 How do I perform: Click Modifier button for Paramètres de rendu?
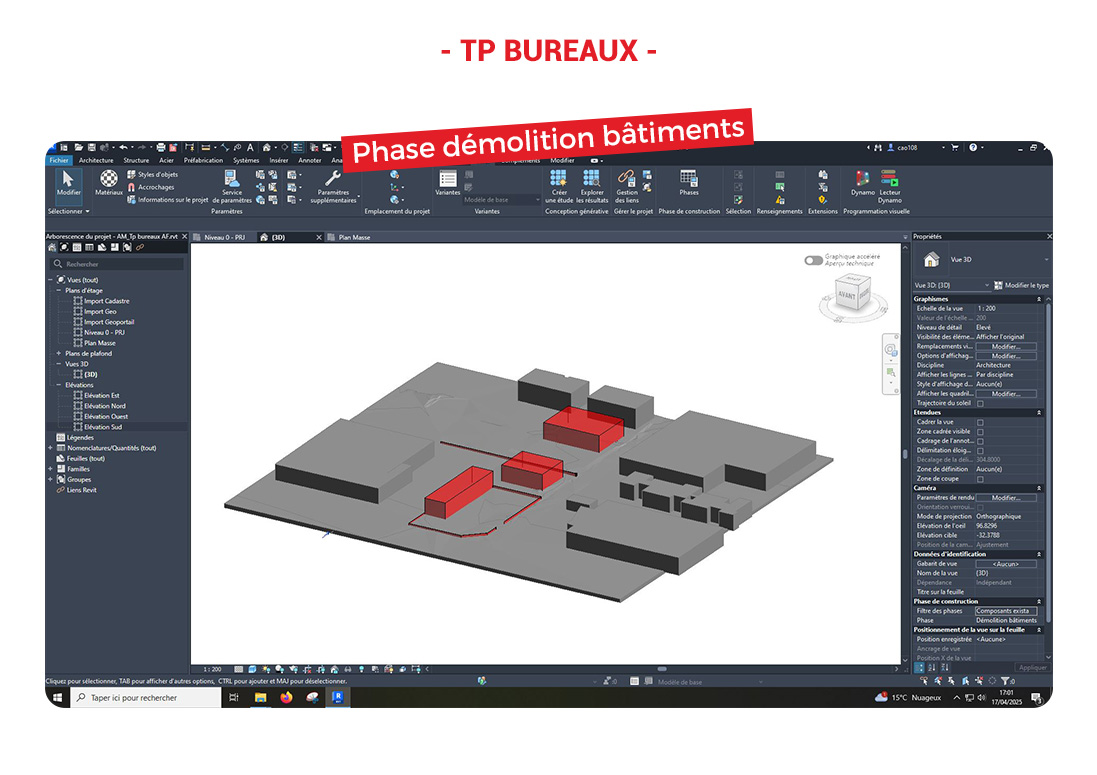pos(1006,498)
